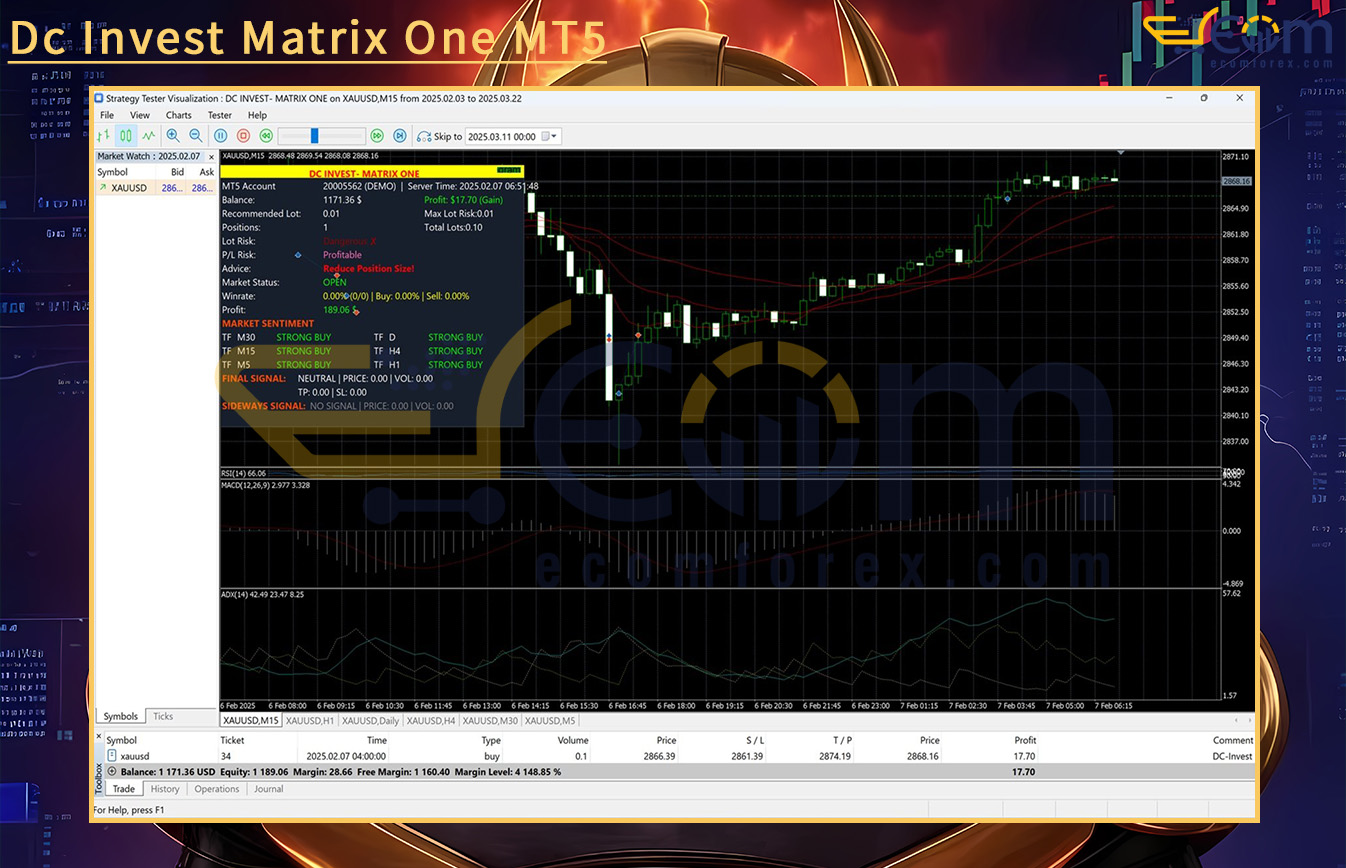The image size is (1346, 868).
Task: Stop the strategy tester run
Action: click(x=243, y=135)
